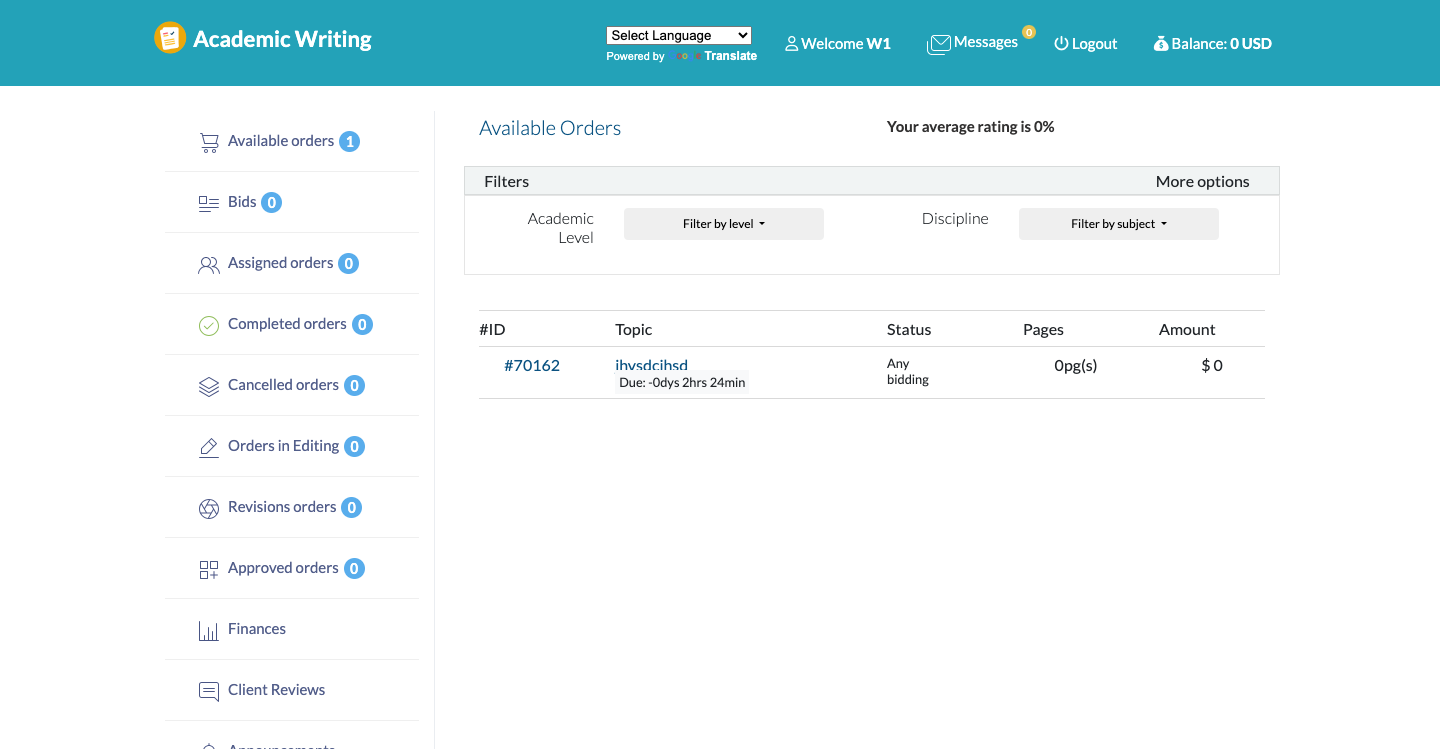The height and width of the screenshot is (749, 1440).
Task: Click the topic ihvsdcihsd link
Action: [651, 365]
